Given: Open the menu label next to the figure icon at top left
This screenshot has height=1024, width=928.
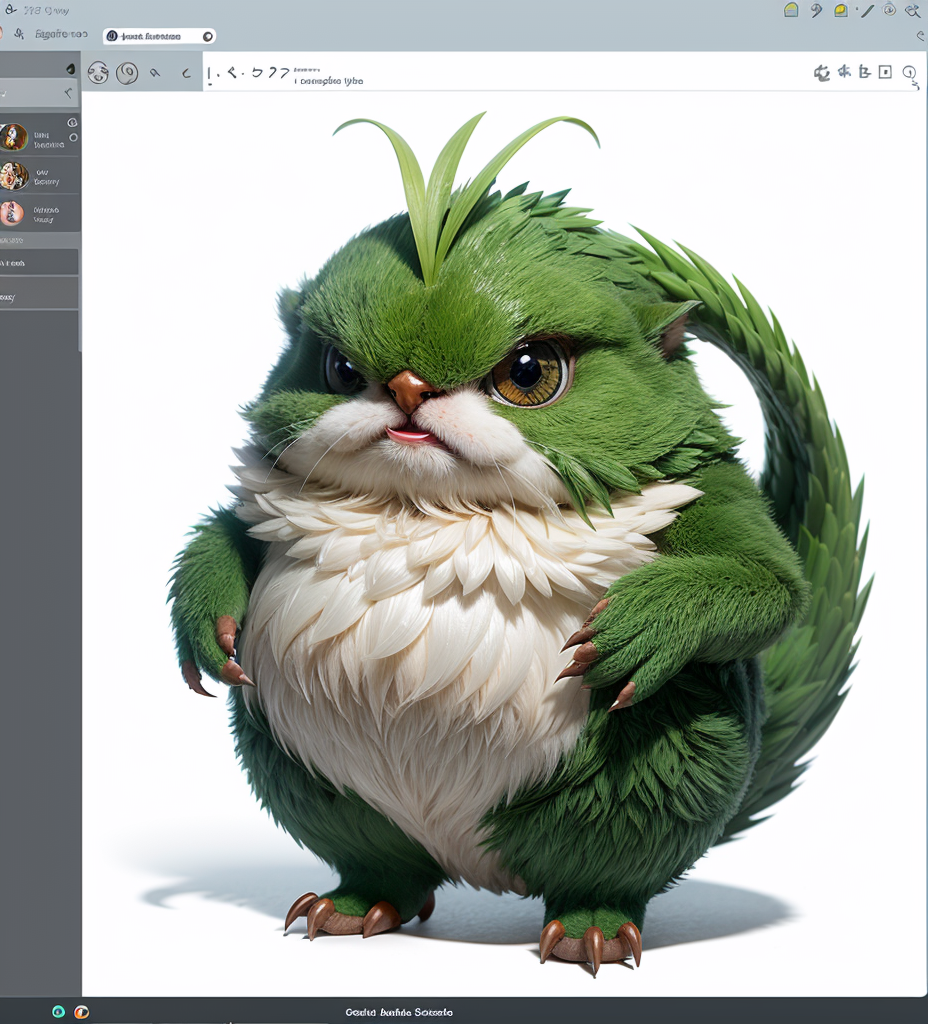Looking at the screenshot, I should point(61,34).
